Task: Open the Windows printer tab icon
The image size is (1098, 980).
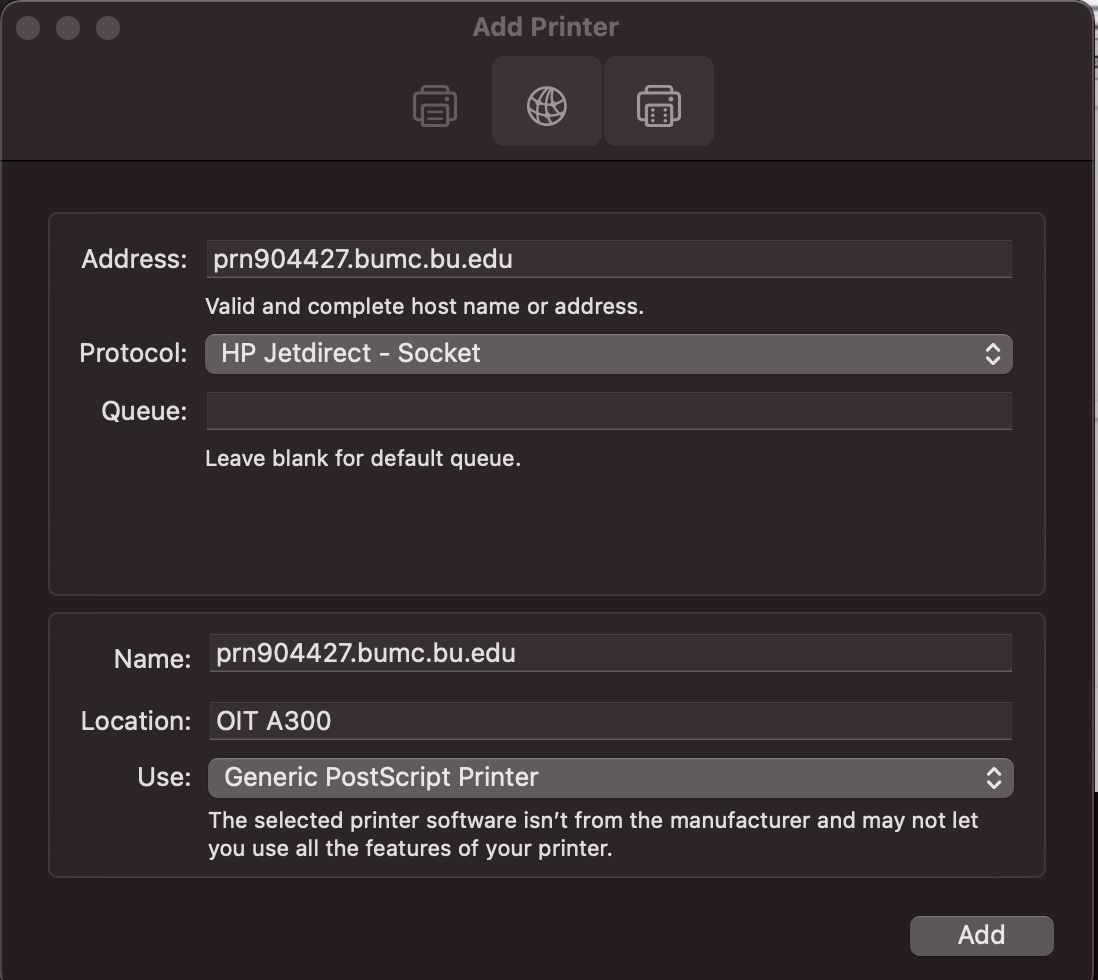Action: pyautogui.click(x=659, y=102)
